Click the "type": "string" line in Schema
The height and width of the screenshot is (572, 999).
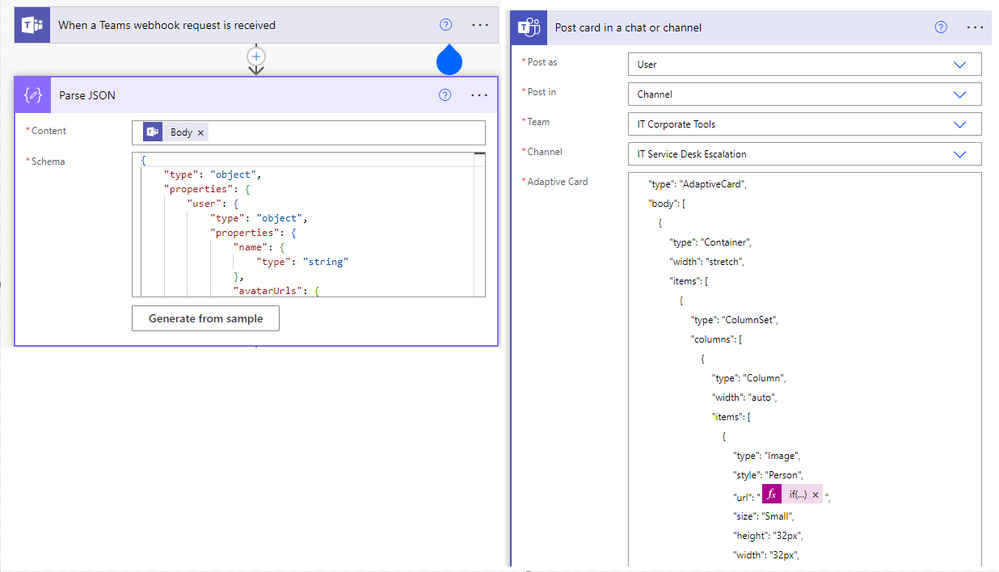[303, 262]
